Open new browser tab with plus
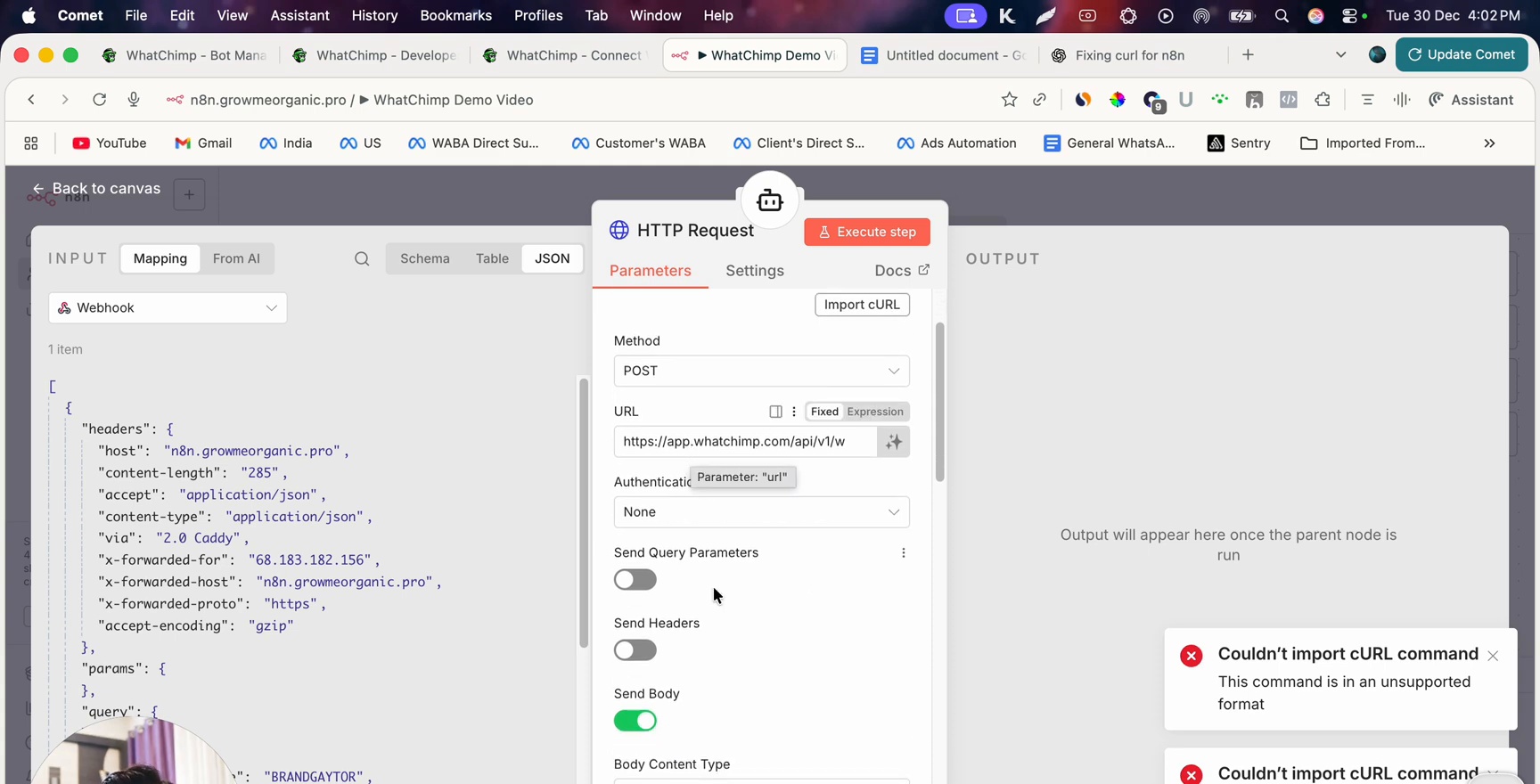The width and height of the screenshot is (1540, 784). tap(1248, 55)
